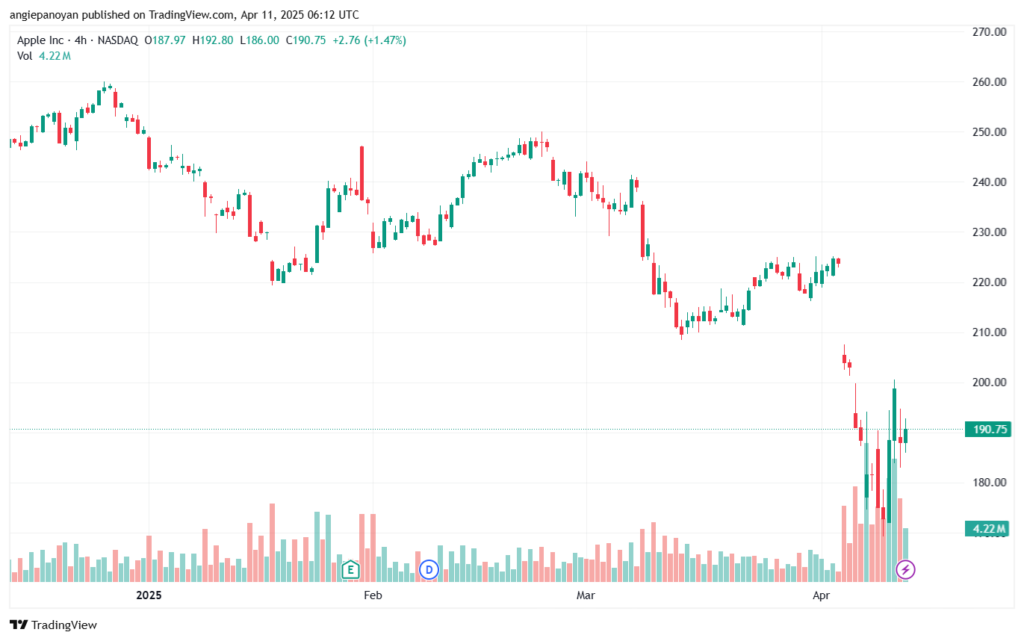Click the 2025 date axis label
This screenshot has height=641, width=1024.
149,595
